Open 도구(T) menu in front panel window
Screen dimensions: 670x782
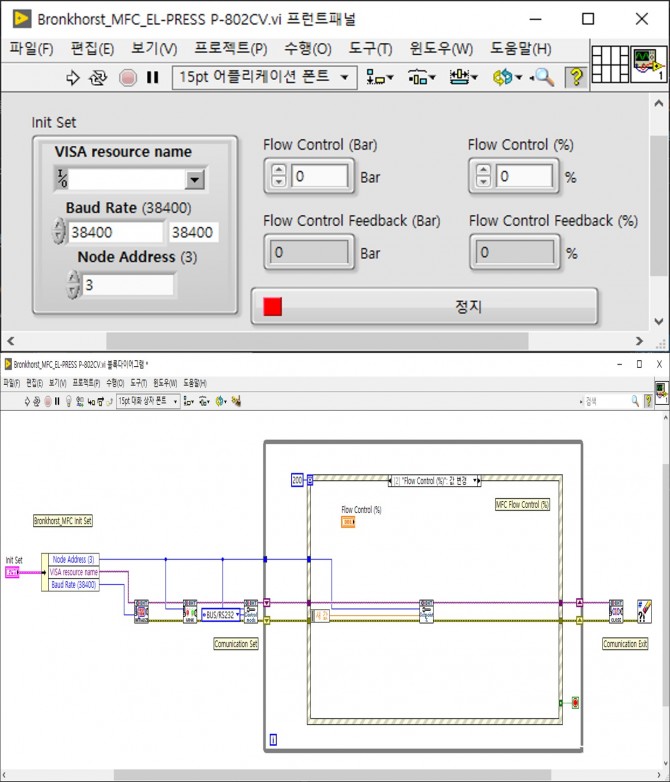point(370,49)
